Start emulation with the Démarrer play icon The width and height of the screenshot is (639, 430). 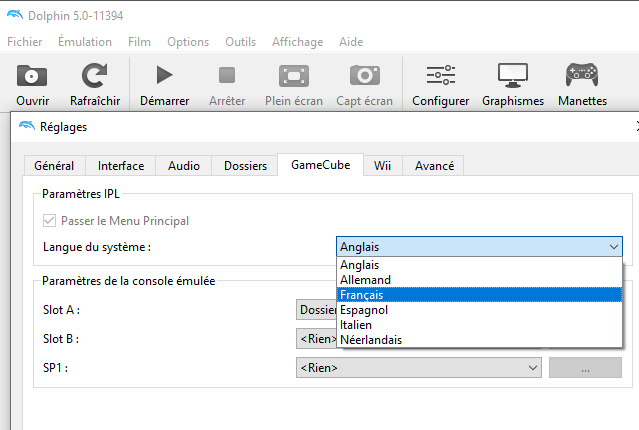(165, 75)
